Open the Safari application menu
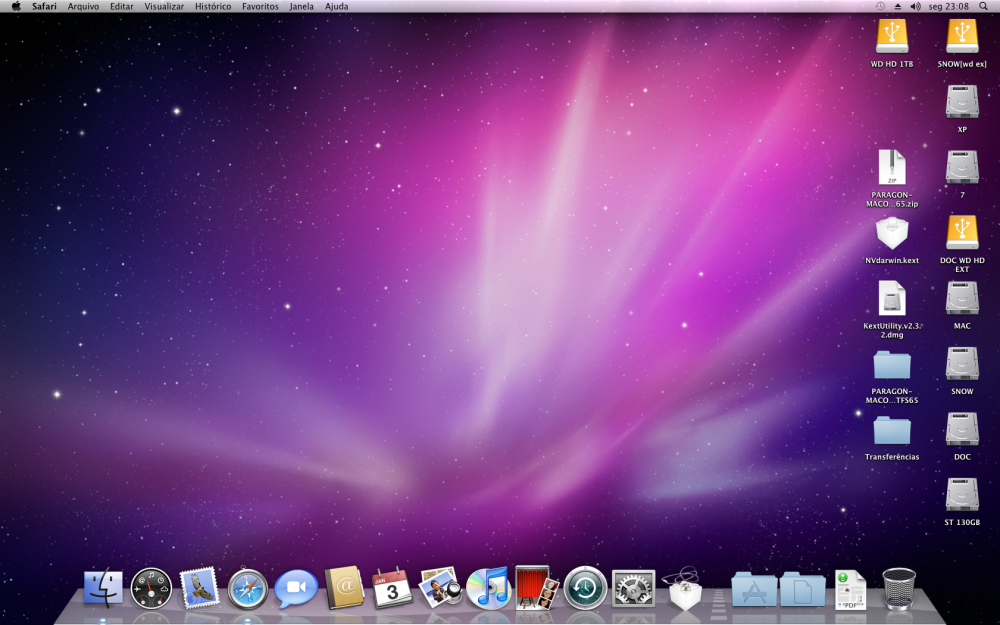The image size is (1000, 625). [x=44, y=6]
